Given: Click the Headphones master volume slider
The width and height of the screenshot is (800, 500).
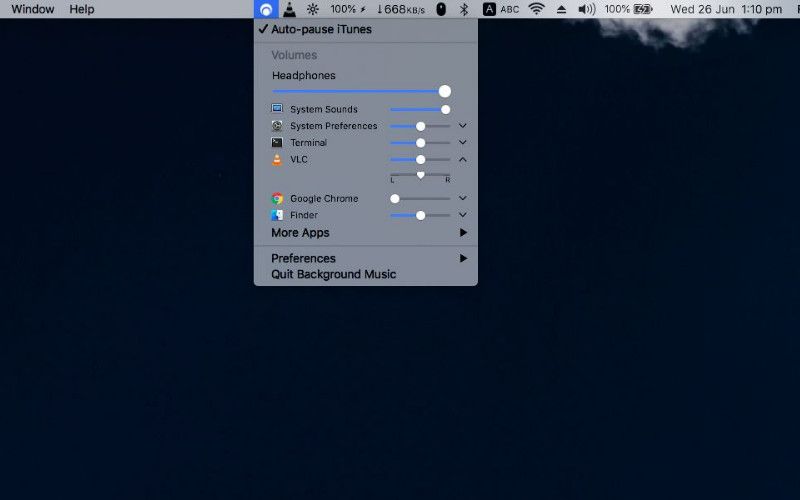Looking at the screenshot, I should pos(360,91).
